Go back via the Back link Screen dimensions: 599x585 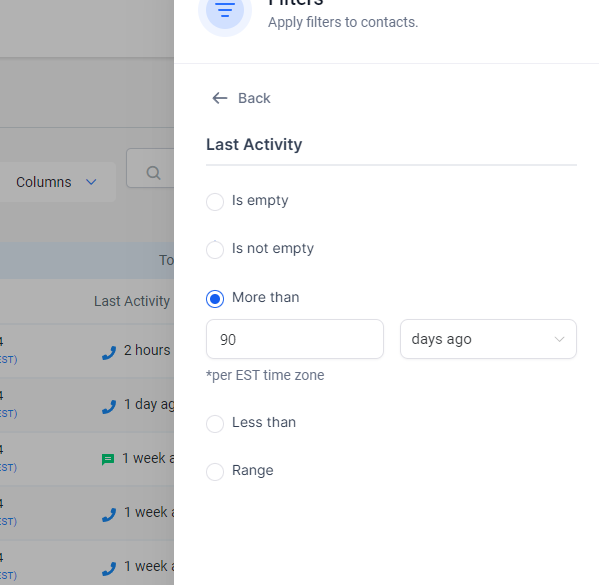pos(241,98)
